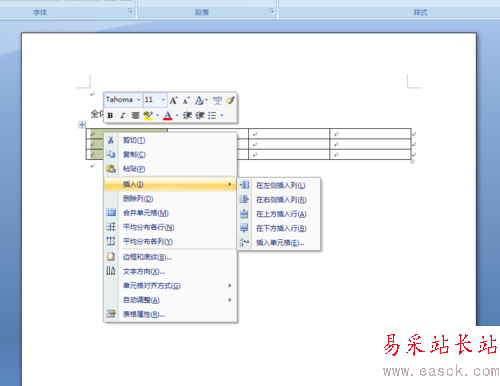Click the Shrink Font button in mini toolbar
The image size is (500, 386).
[x=186, y=100]
